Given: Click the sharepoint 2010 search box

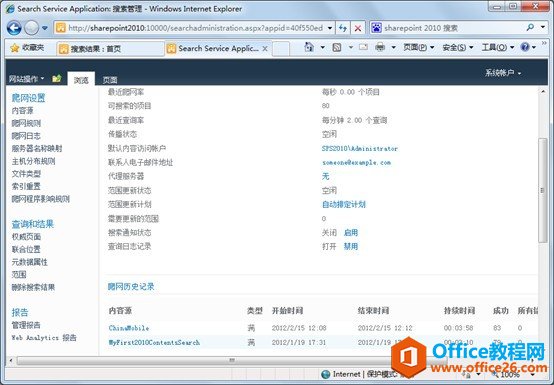Looking at the screenshot, I should click(x=446, y=28).
